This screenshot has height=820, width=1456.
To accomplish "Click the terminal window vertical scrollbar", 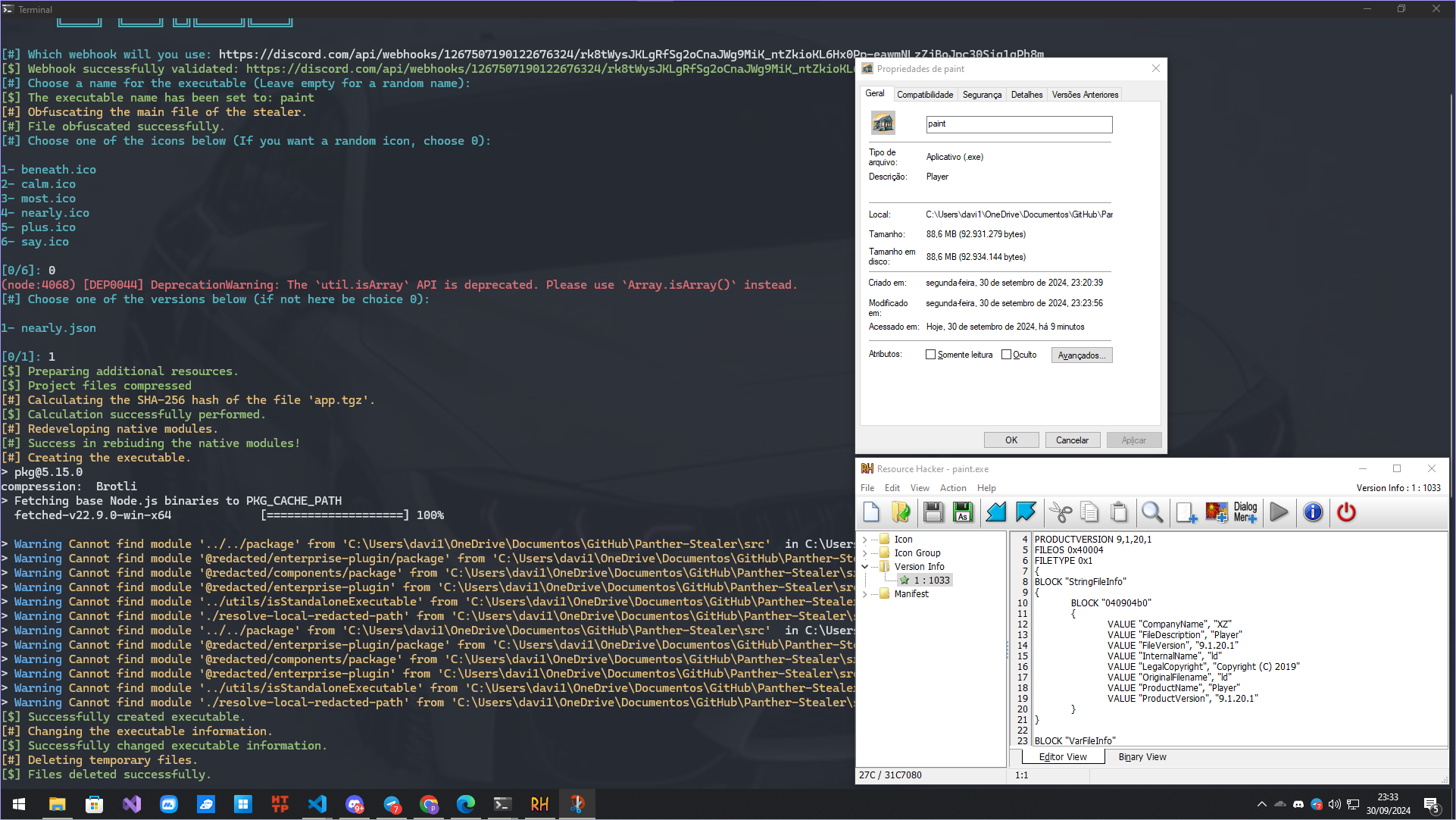I will (x=1451, y=296).
